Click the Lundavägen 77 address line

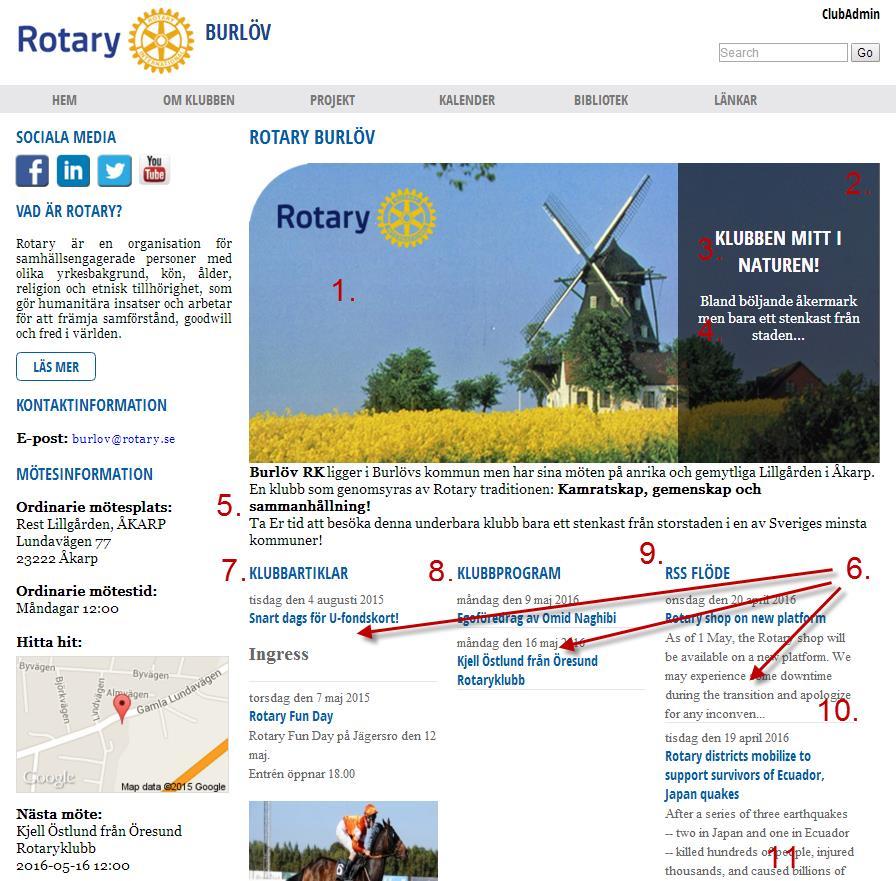[63, 541]
